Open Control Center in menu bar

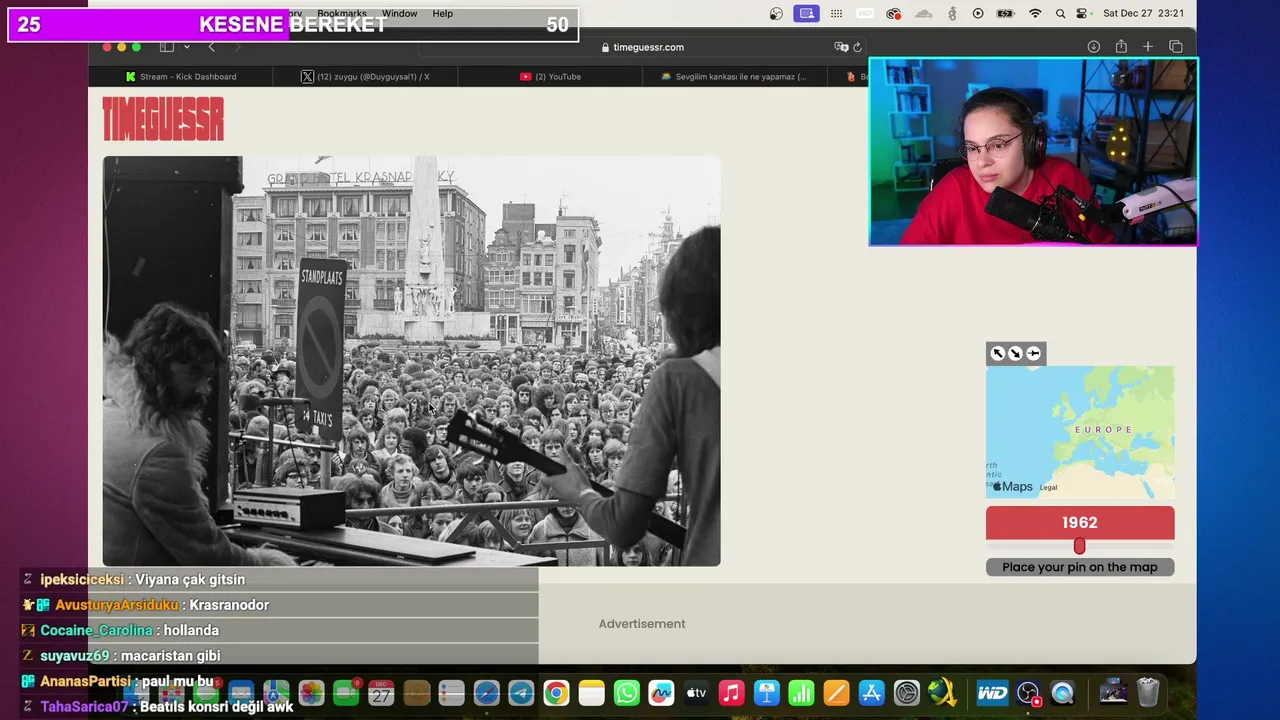1083,13
